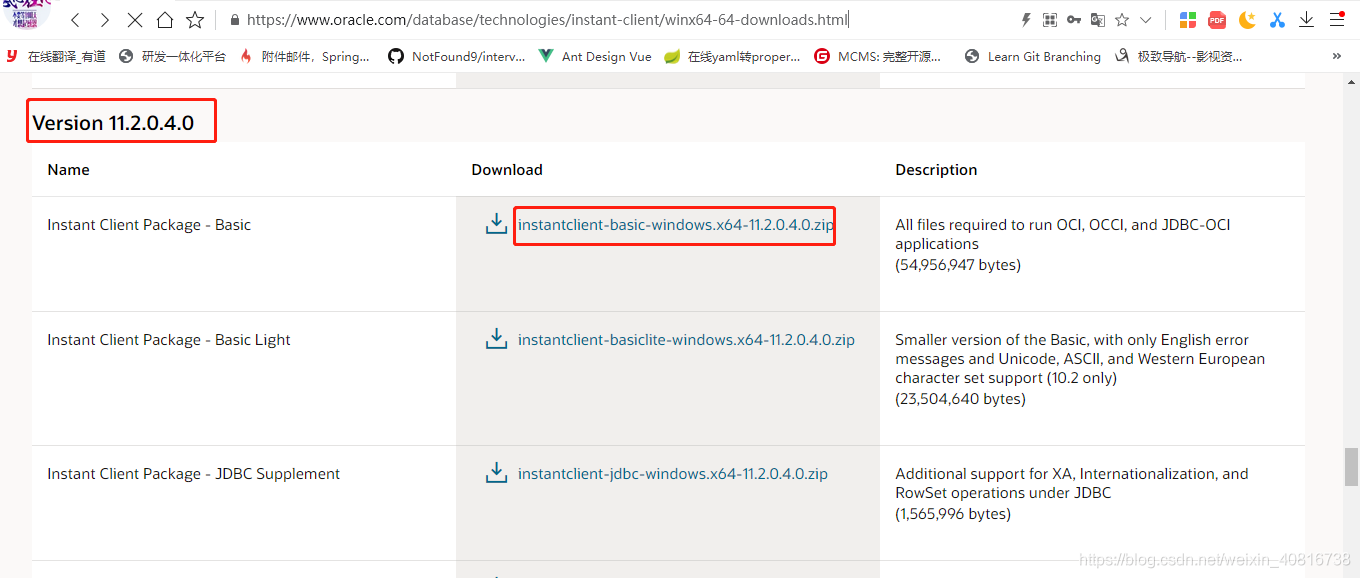The height and width of the screenshot is (578, 1360).
Task: Open the browser home page
Action: [165, 20]
